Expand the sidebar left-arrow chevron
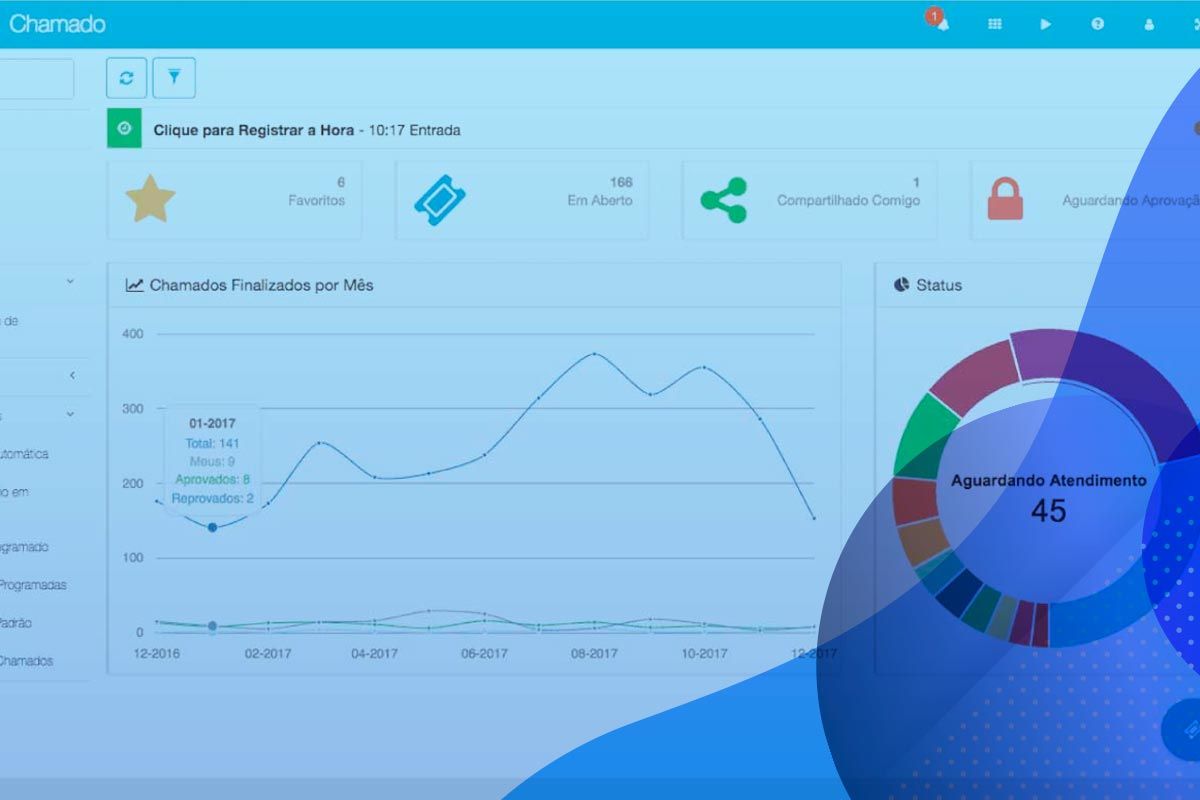1200x800 pixels. tap(72, 375)
